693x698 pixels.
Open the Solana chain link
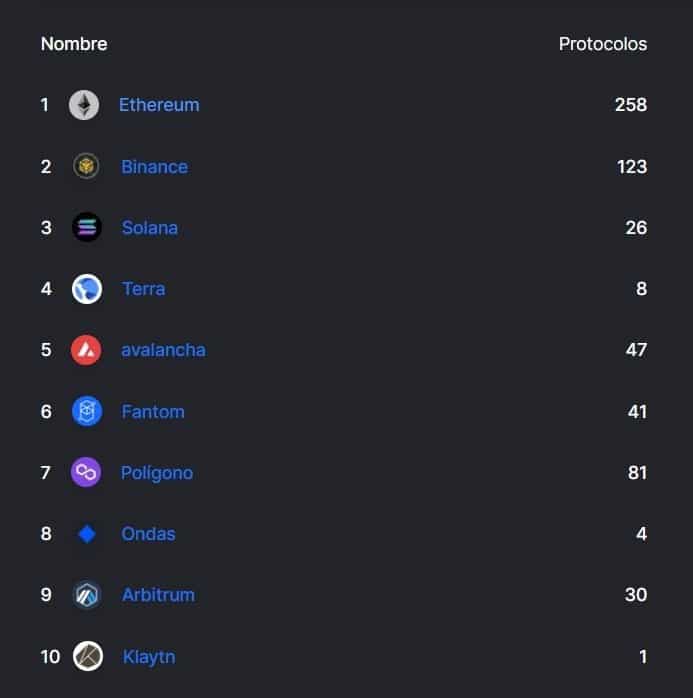coord(150,228)
